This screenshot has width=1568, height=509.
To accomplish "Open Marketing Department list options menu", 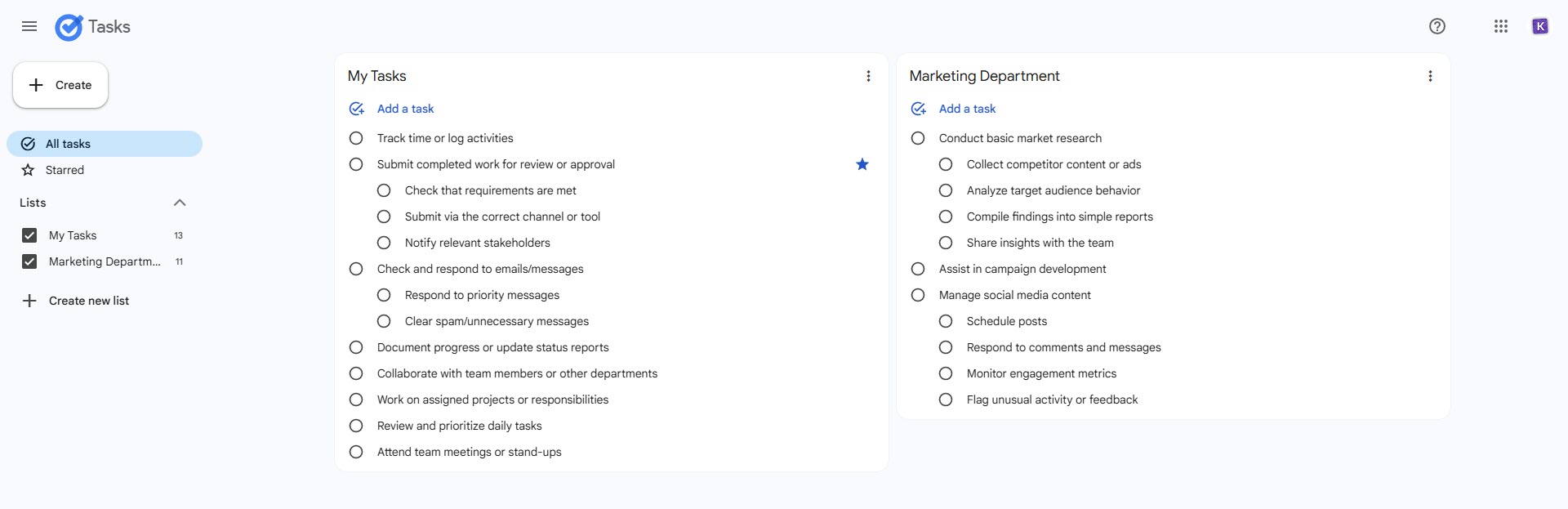I will pyautogui.click(x=1430, y=76).
